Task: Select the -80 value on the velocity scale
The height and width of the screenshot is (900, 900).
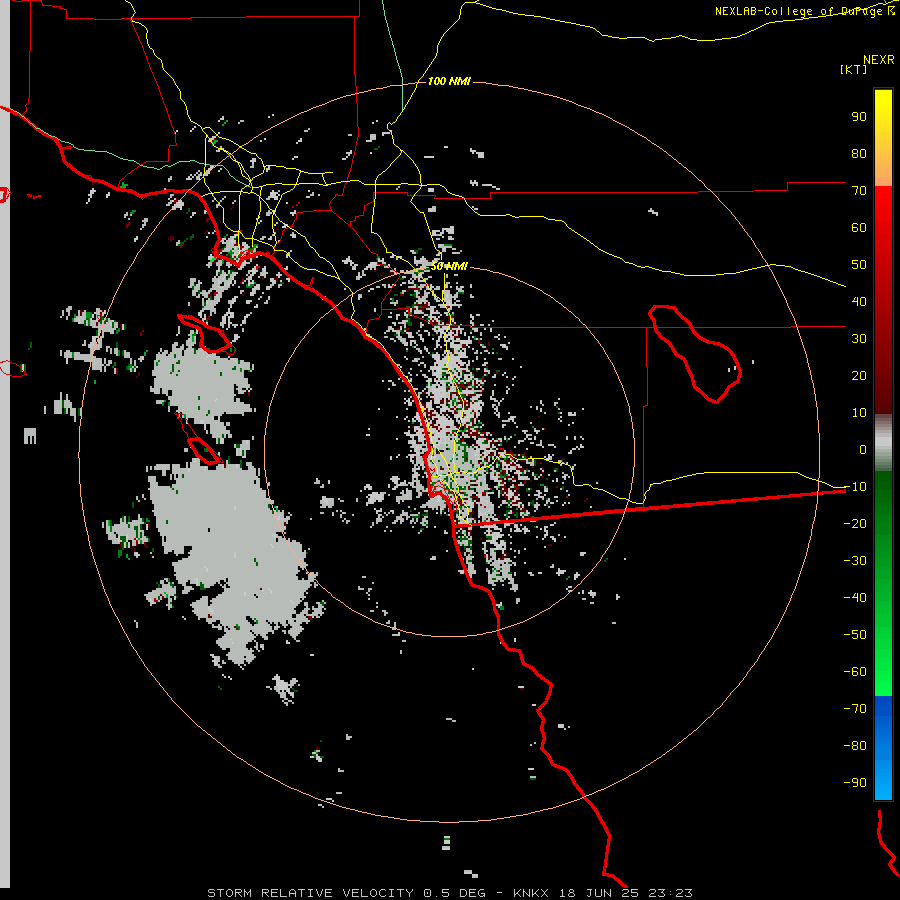Action: pyautogui.click(x=855, y=746)
